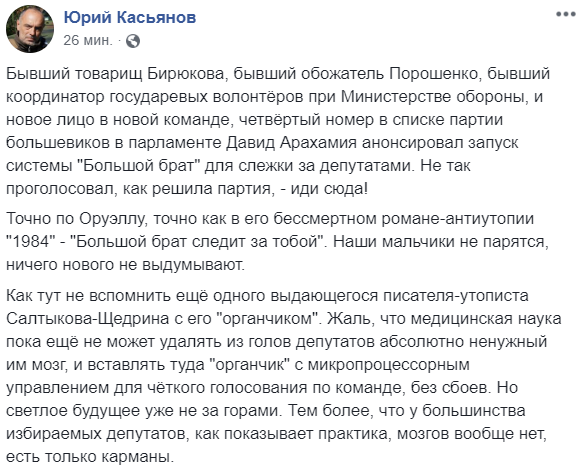Click the phrase "иди сюда!" ending the first paragraph
The image size is (583, 470).
(x=329, y=189)
